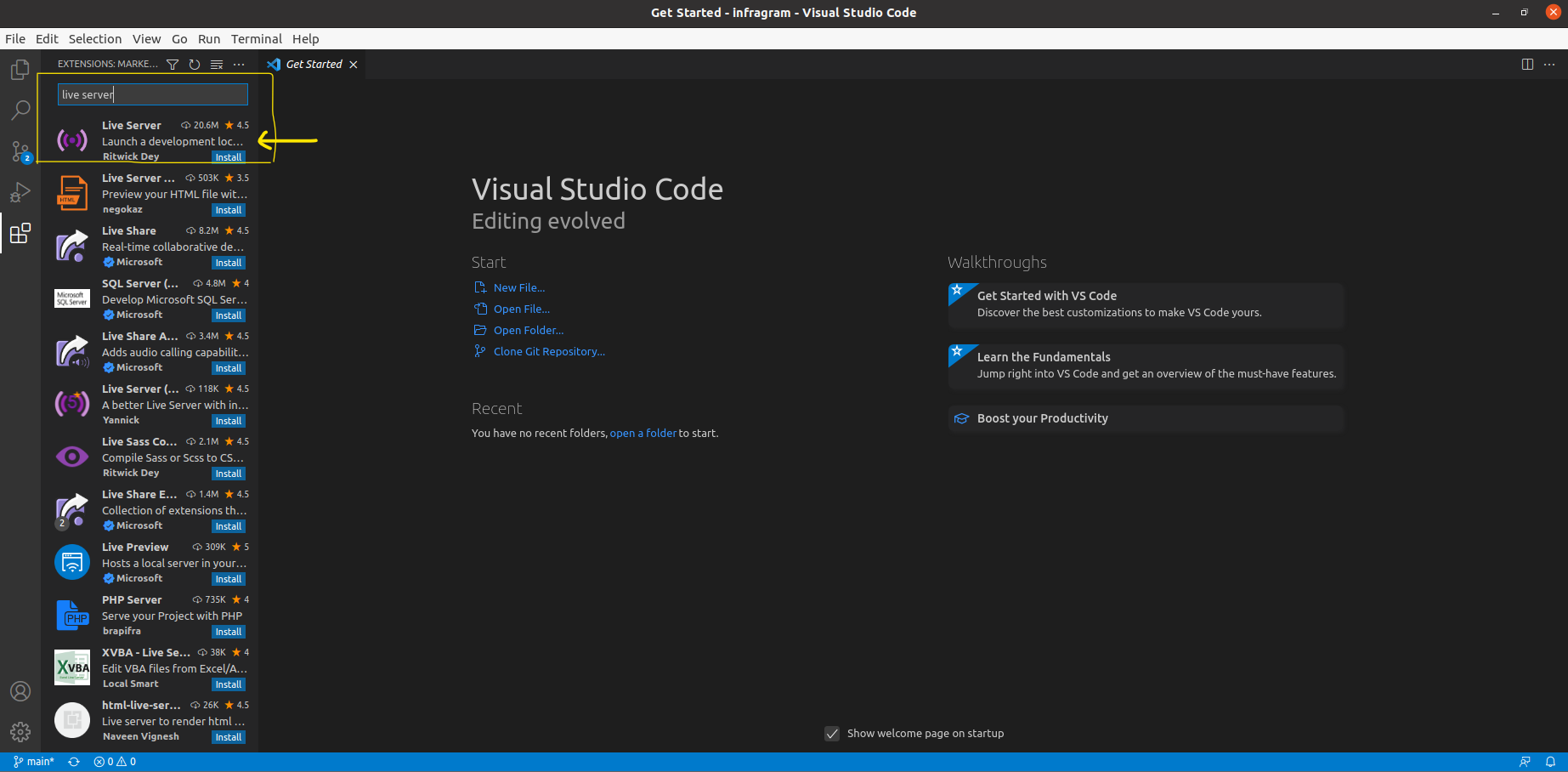Open Learn the Fundamentals walkthrough
This screenshot has height=772, width=1568.
point(1146,366)
